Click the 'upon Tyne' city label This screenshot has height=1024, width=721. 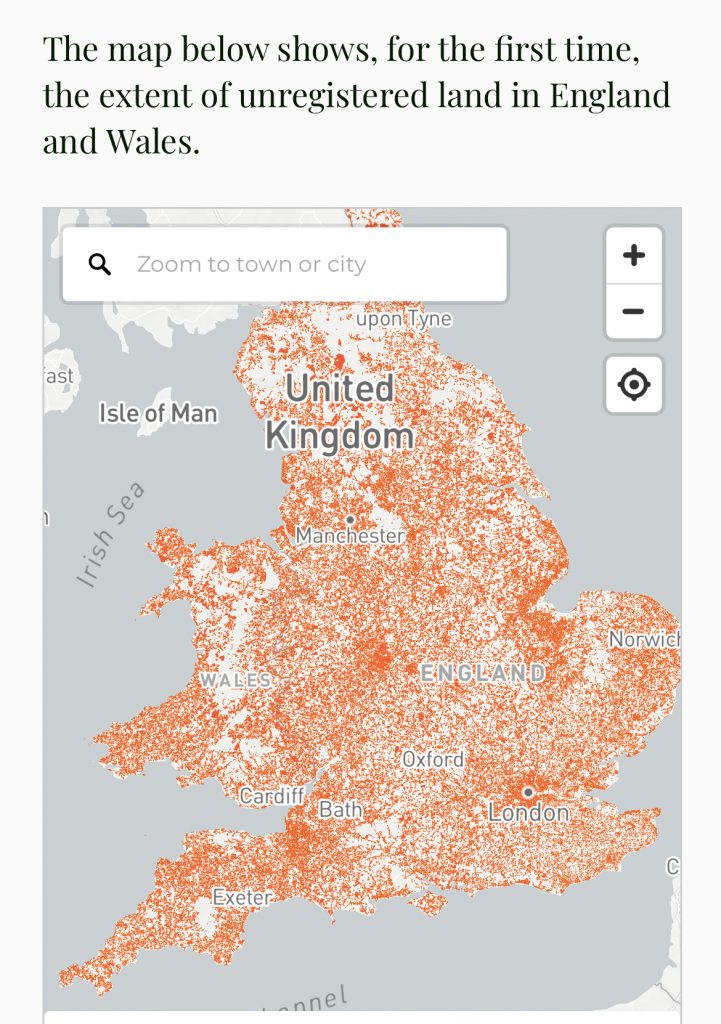(x=404, y=319)
